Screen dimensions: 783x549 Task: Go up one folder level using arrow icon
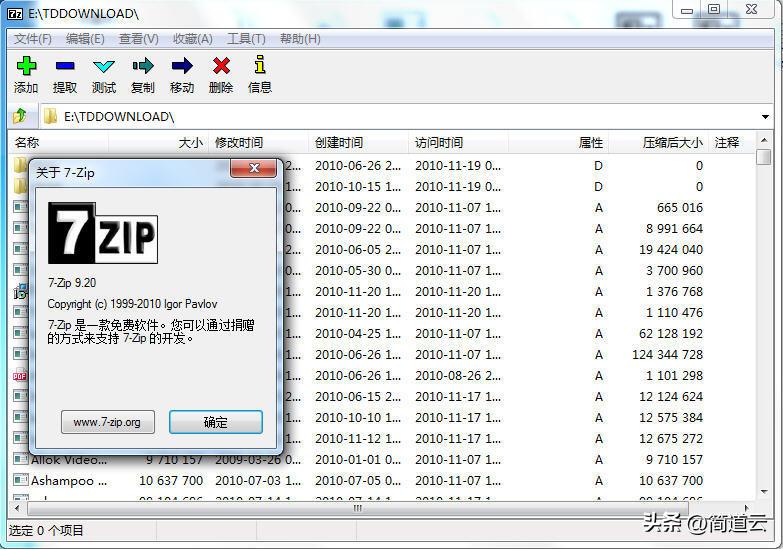coord(20,116)
